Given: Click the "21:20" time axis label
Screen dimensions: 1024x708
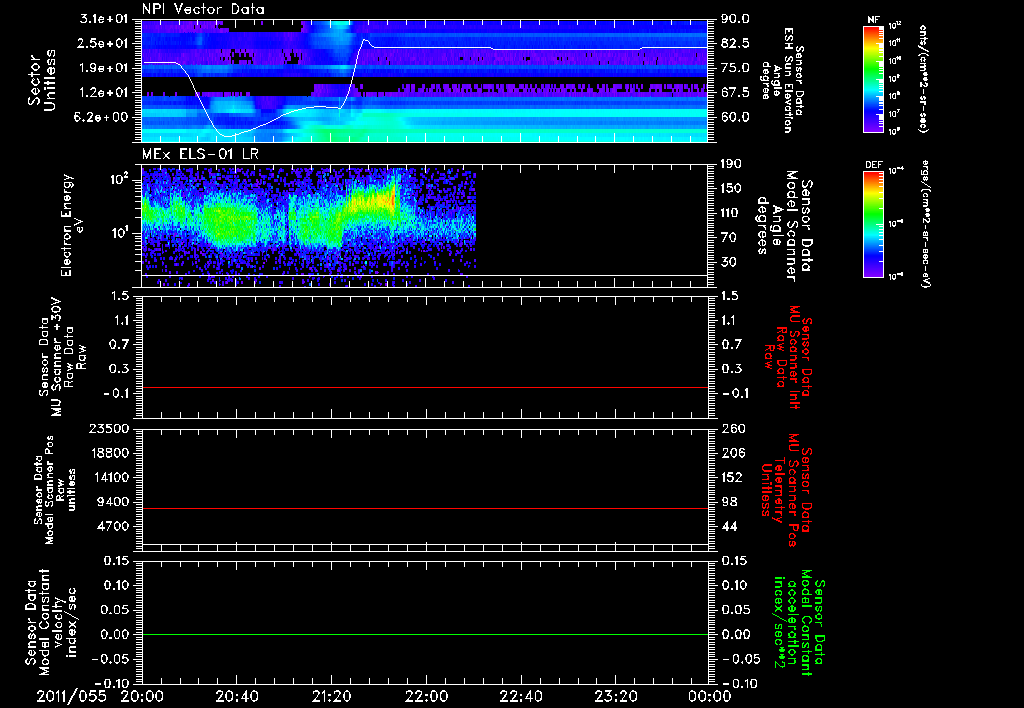Looking at the screenshot, I should tap(331, 696).
